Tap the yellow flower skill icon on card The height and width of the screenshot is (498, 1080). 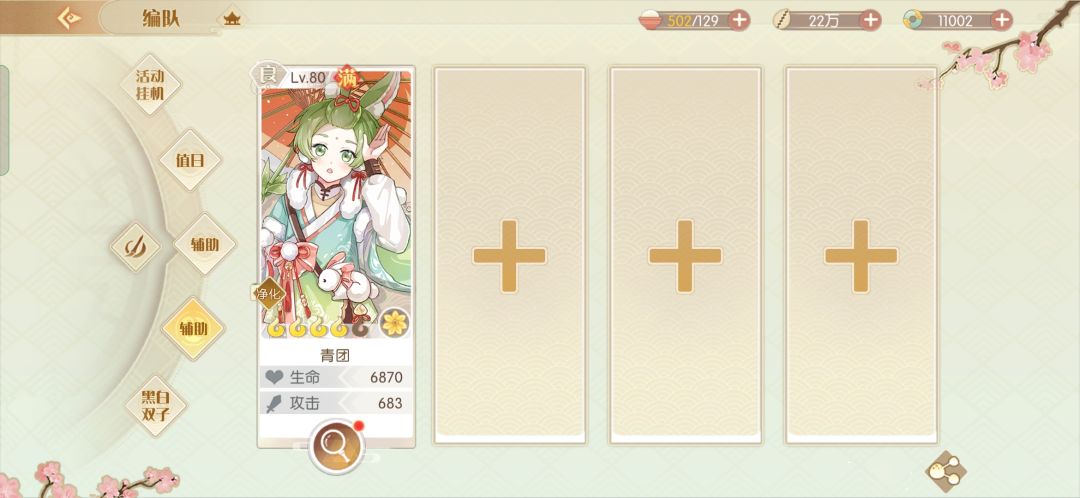pos(395,323)
